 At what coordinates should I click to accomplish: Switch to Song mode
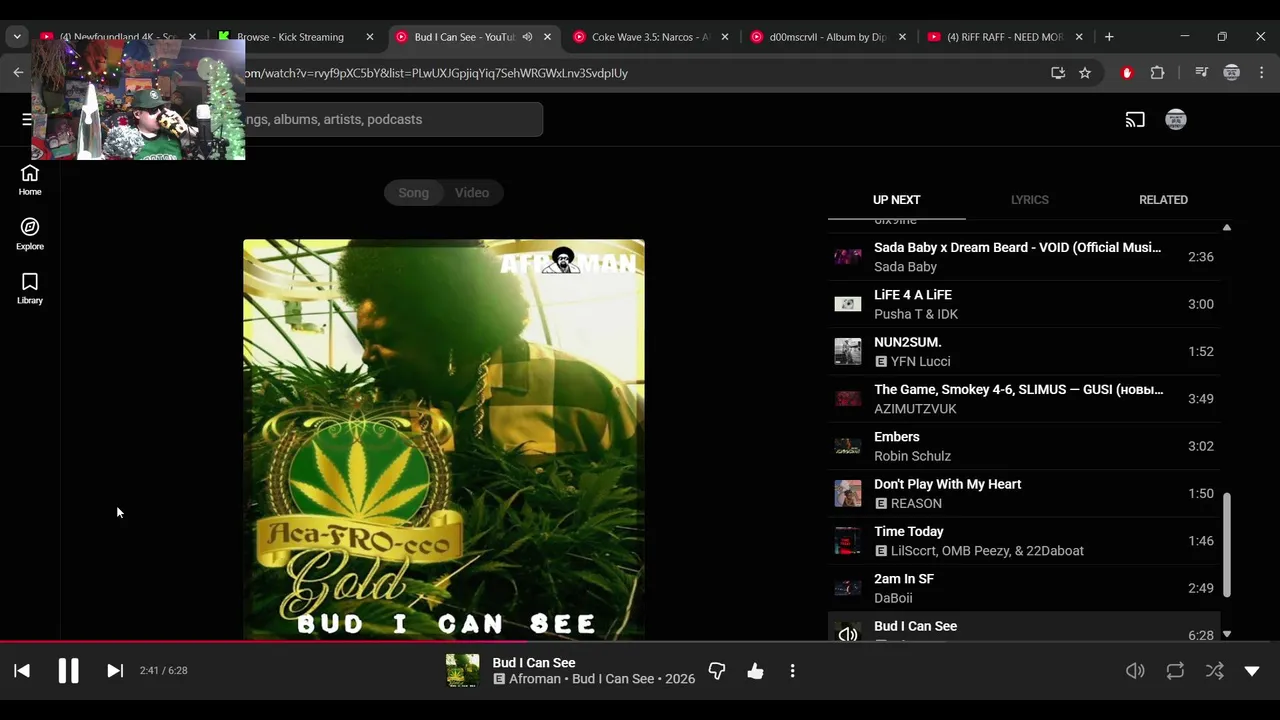tap(414, 193)
